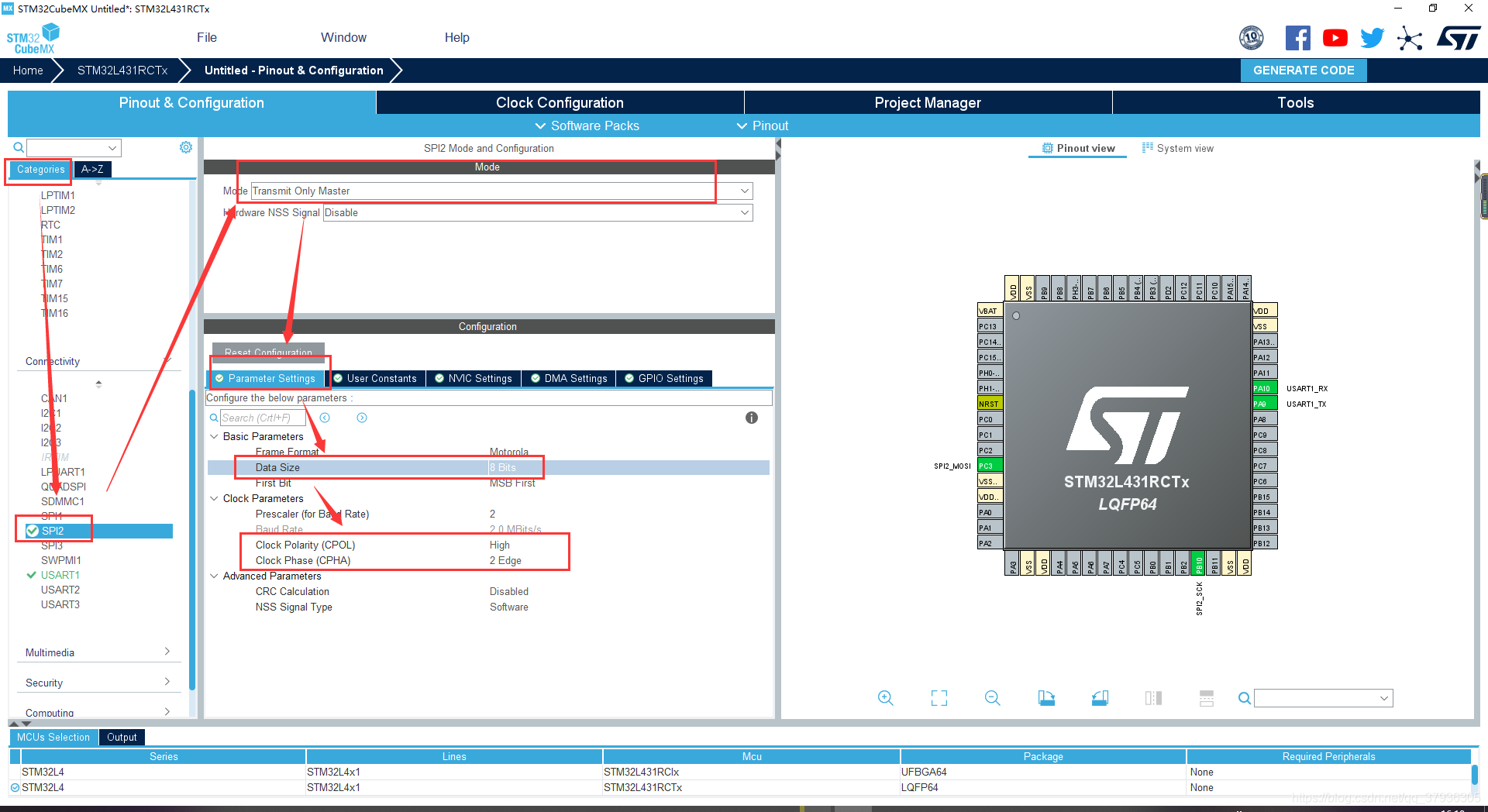Open the Help menu
The width and height of the screenshot is (1488, 812).
coord(456,37)
